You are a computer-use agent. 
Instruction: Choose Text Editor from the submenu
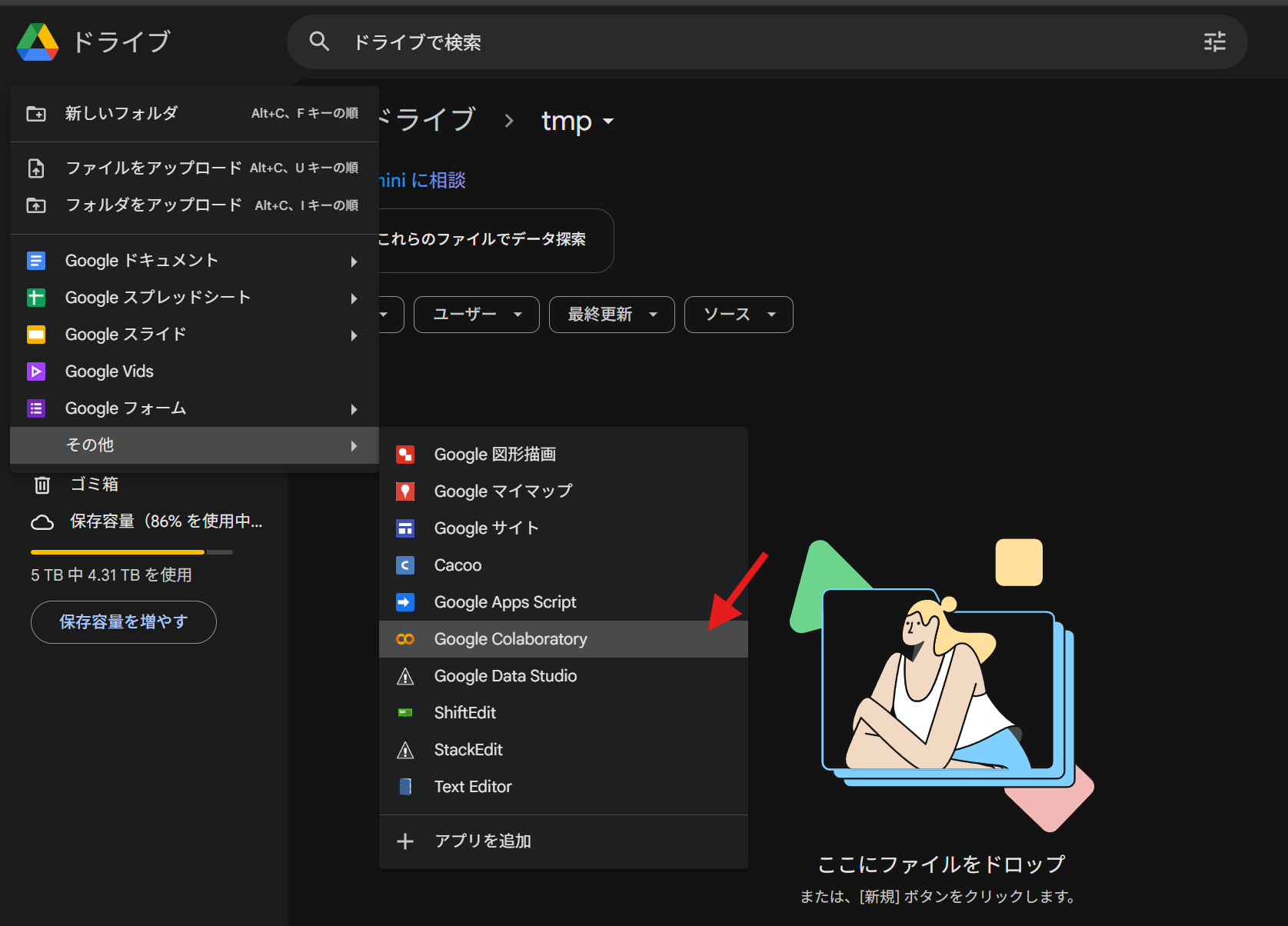(x=472, y=787)
